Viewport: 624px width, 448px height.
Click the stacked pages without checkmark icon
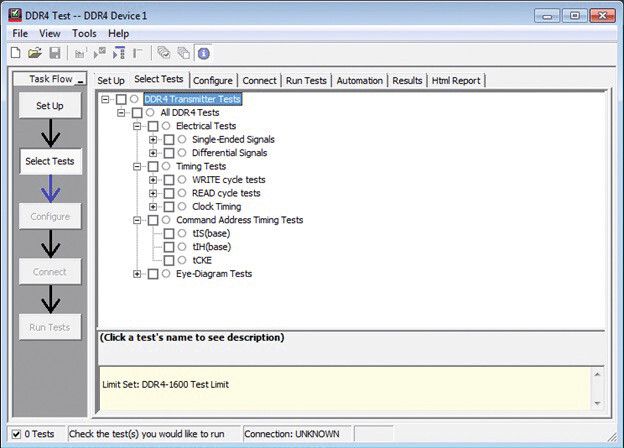[183, 53]
